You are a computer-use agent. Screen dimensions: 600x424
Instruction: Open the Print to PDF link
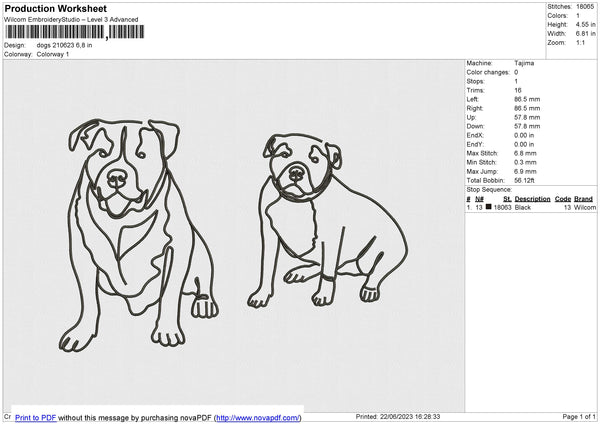tap(36, 417)
